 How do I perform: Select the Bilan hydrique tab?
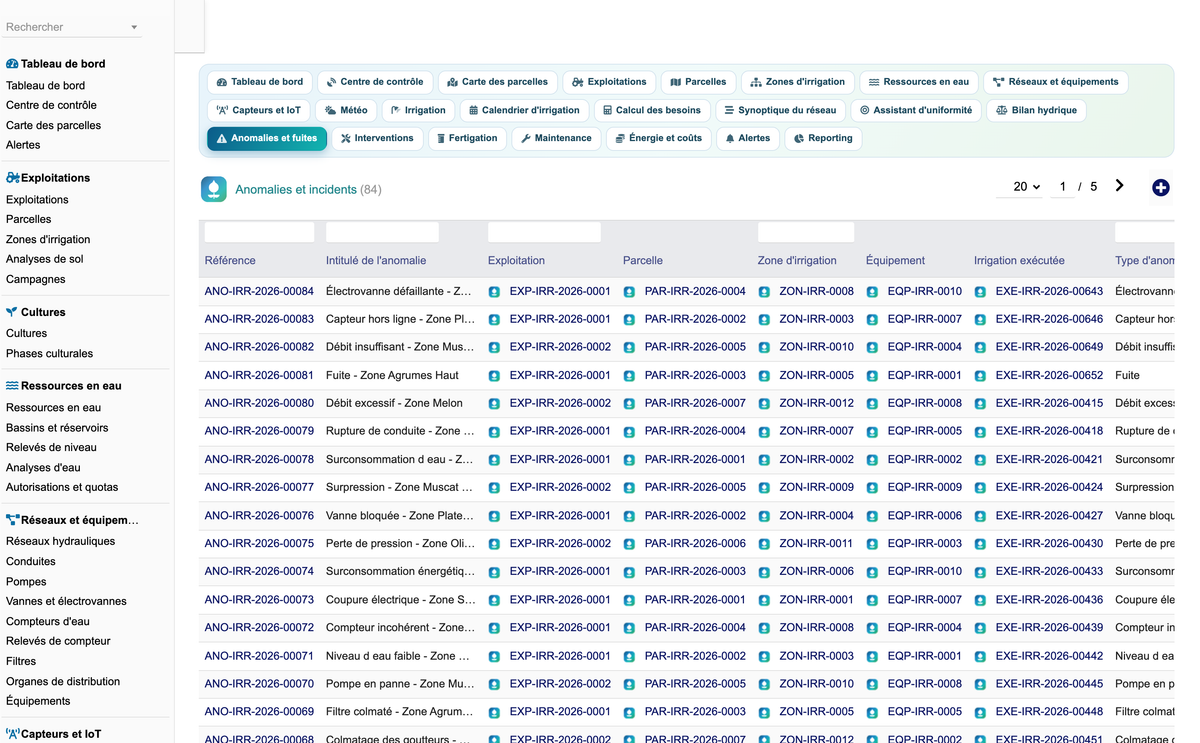click(x=1035, y=110)
